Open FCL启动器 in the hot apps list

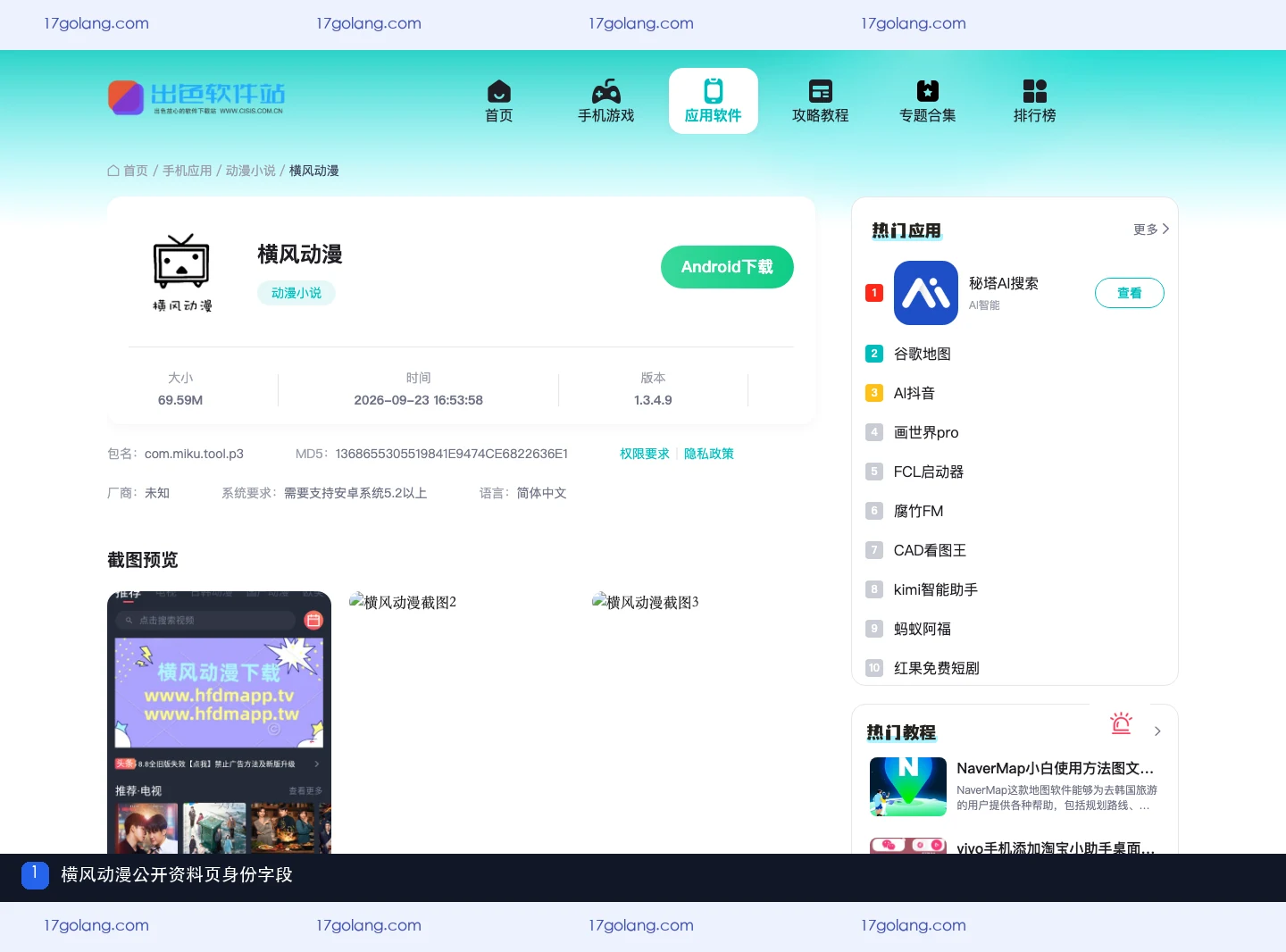[929, 472]
